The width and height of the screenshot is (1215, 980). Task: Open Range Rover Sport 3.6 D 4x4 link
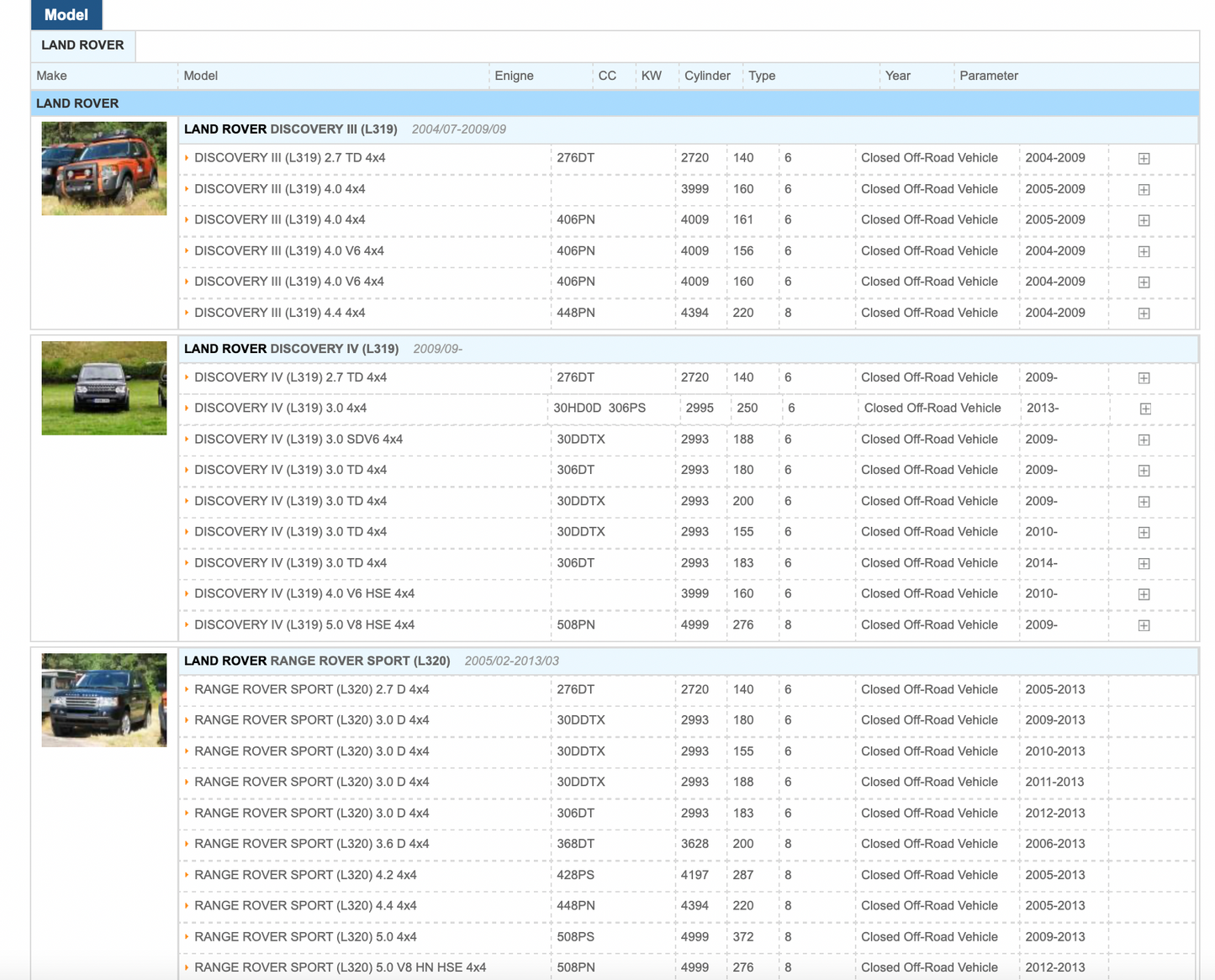click(311, 844)
